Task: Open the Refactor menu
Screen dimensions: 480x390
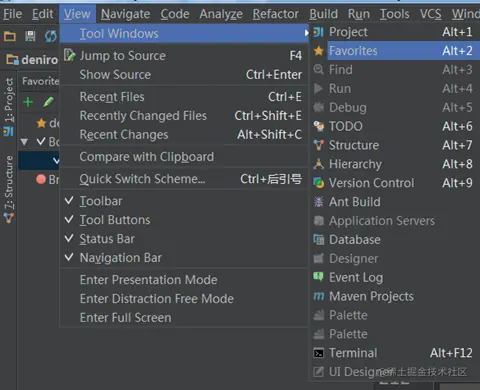Action: 276,14
